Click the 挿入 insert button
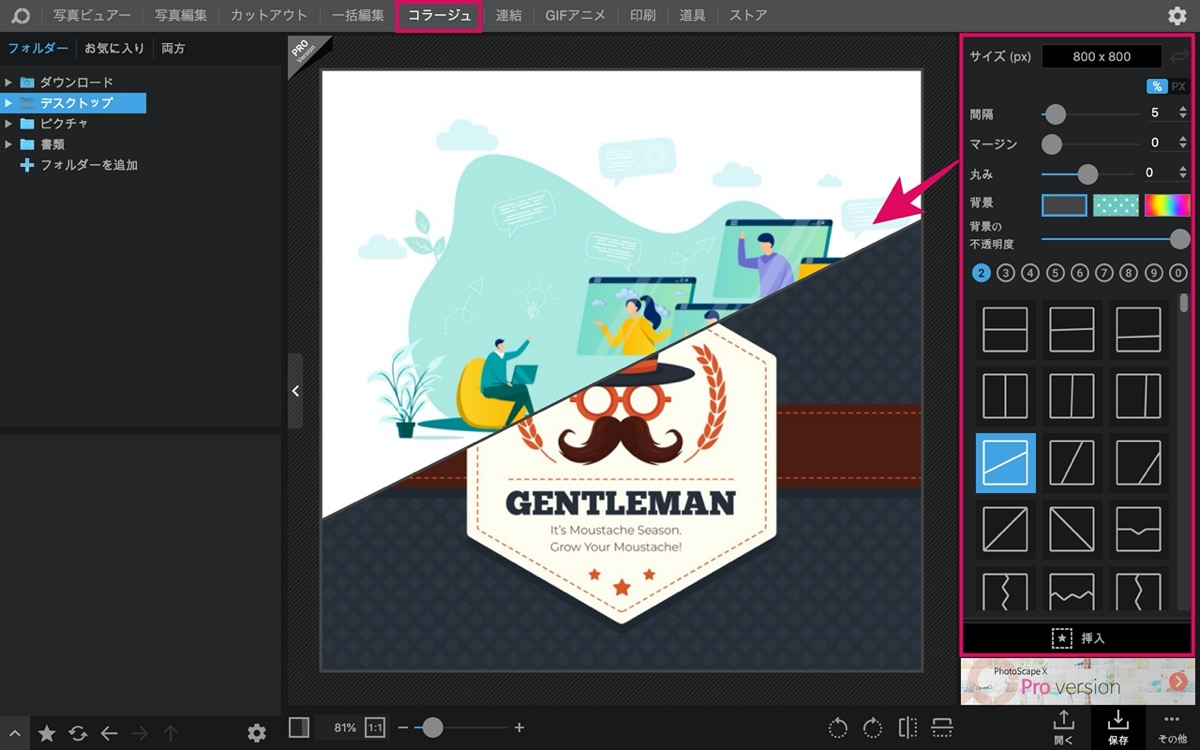The width and height of the screenshot is (1200, 750). (x=1078, y=637)
